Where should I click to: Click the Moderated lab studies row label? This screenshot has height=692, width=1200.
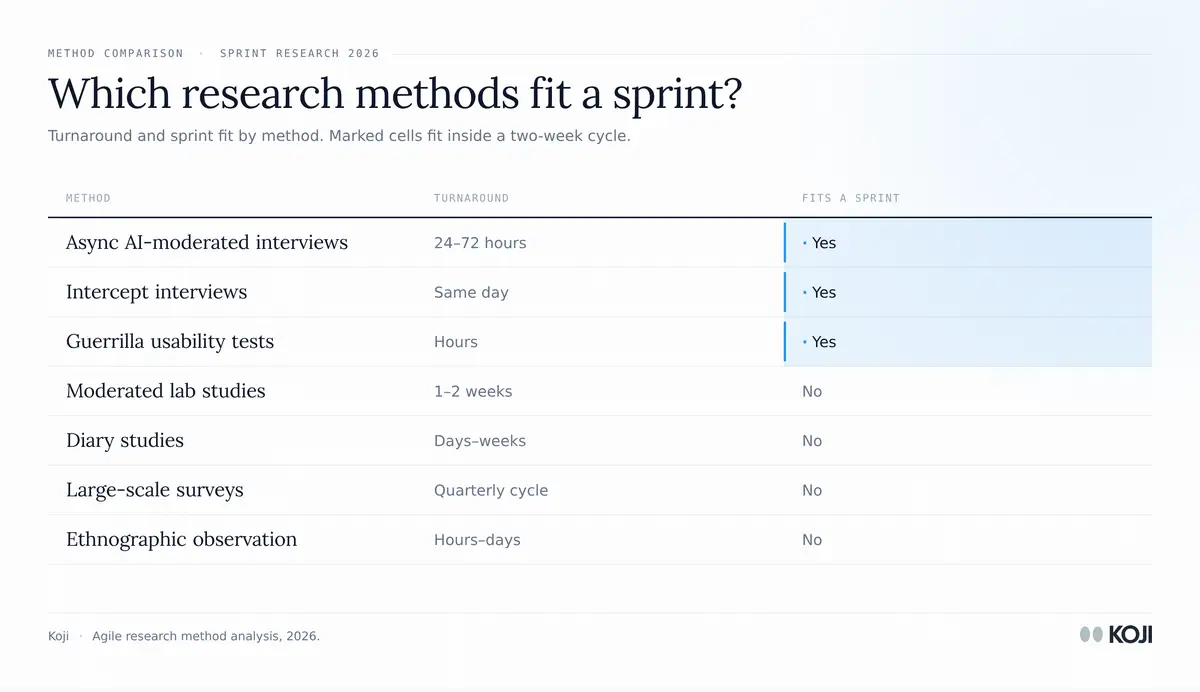166,391
